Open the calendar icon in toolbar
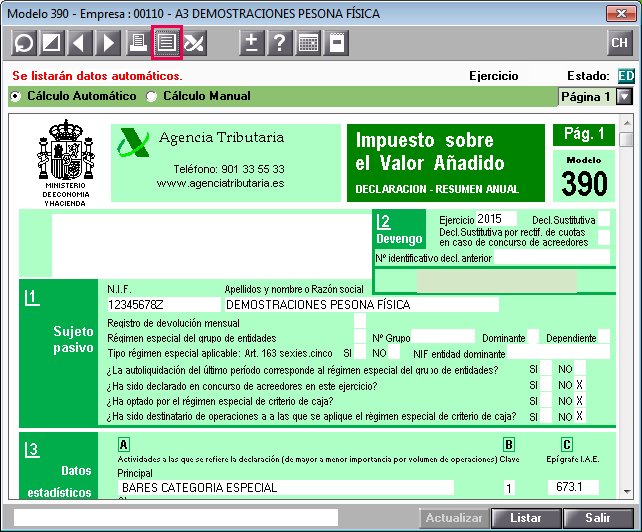The width and height of the screenshot is (642, 532). (x=308, y=43)
